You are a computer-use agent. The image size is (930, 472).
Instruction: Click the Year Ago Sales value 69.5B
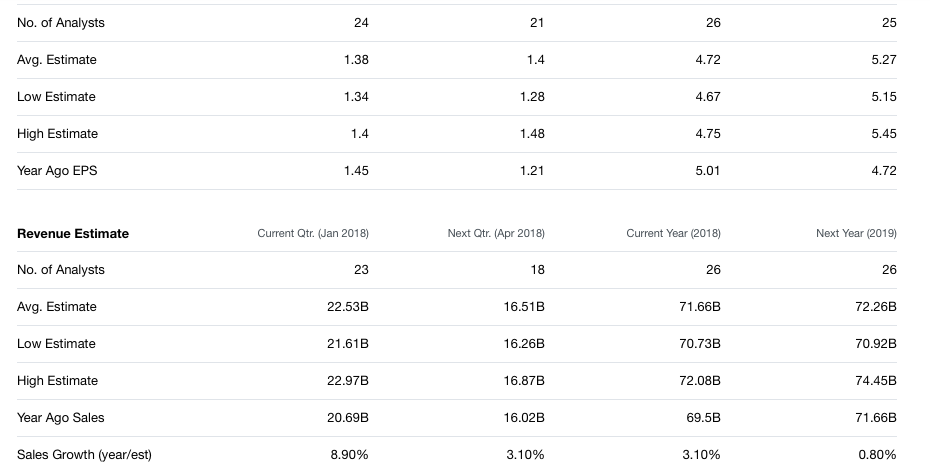pos(703,417)
